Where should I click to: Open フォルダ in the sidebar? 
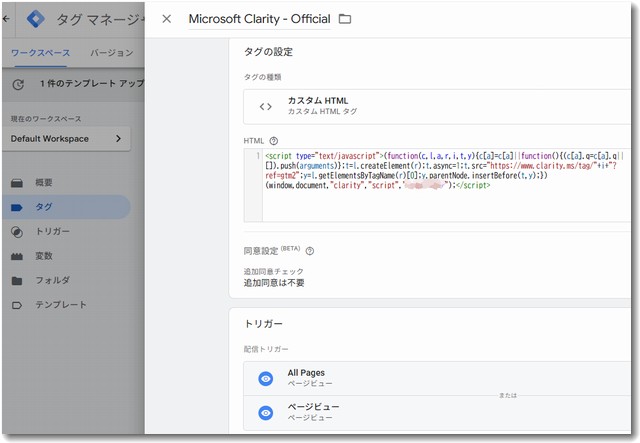coord(67,280)
